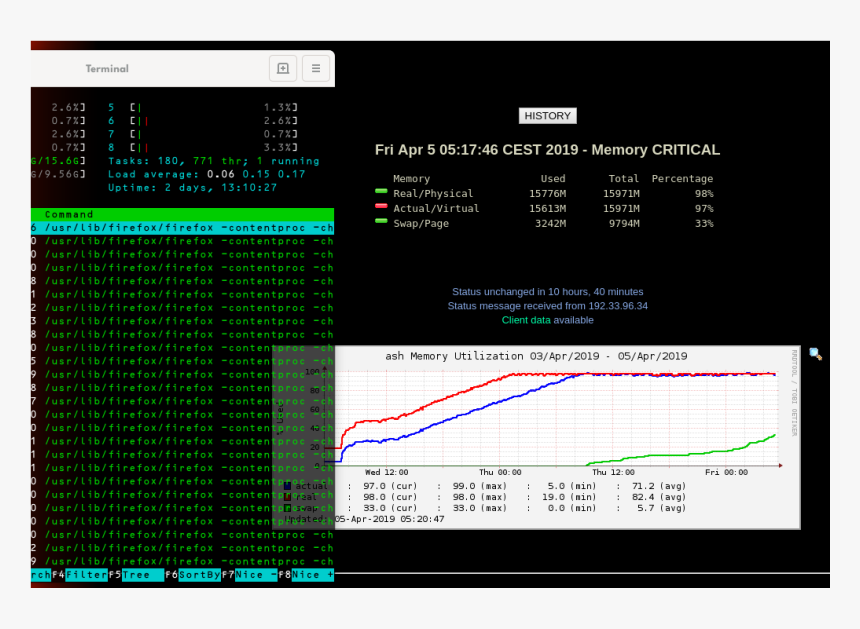The image size is (860, 629).
Task: Click the Terminal window title
Action: coord(107,69)
